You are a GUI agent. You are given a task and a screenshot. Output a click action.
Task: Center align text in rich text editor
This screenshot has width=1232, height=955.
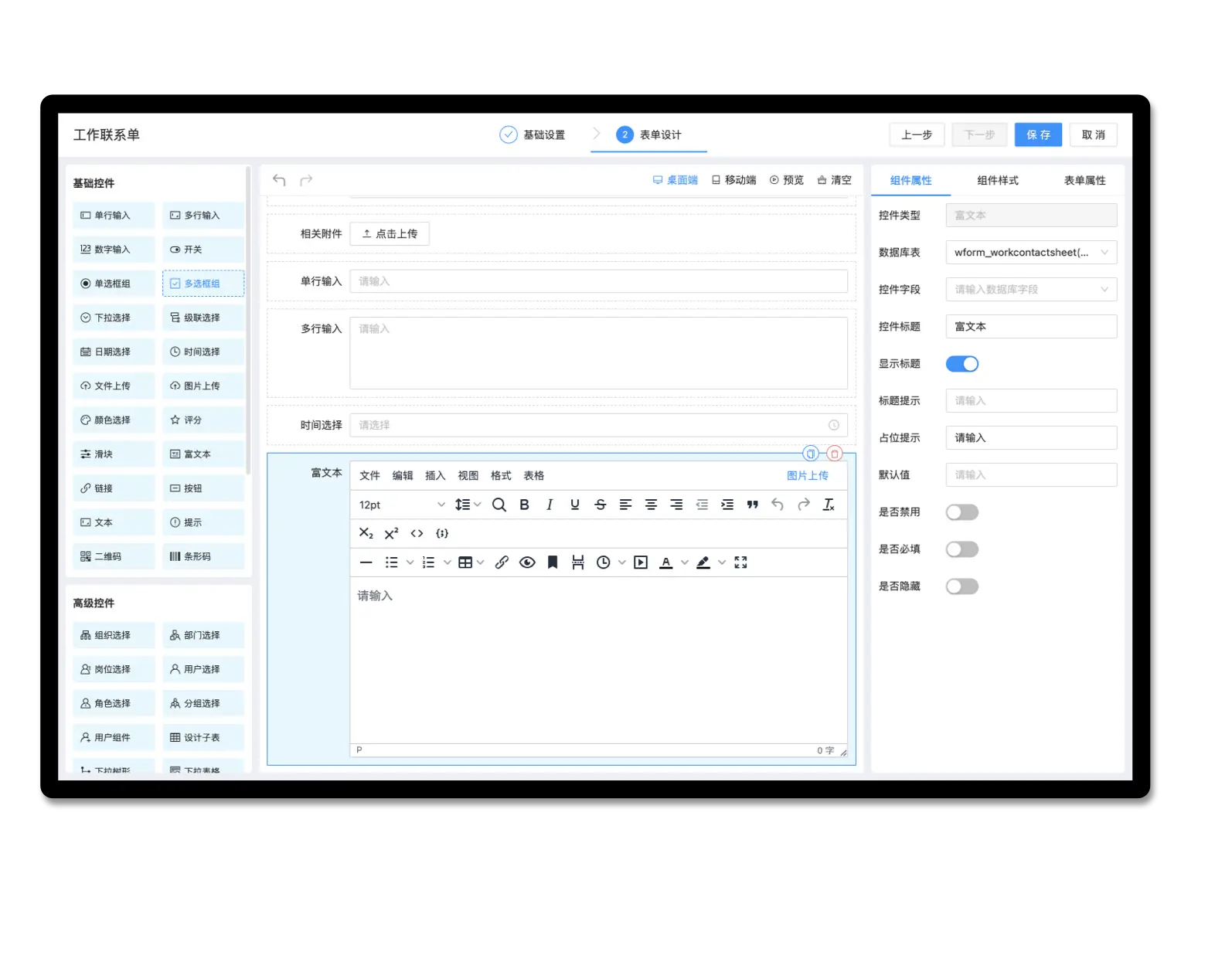point(652,505)
